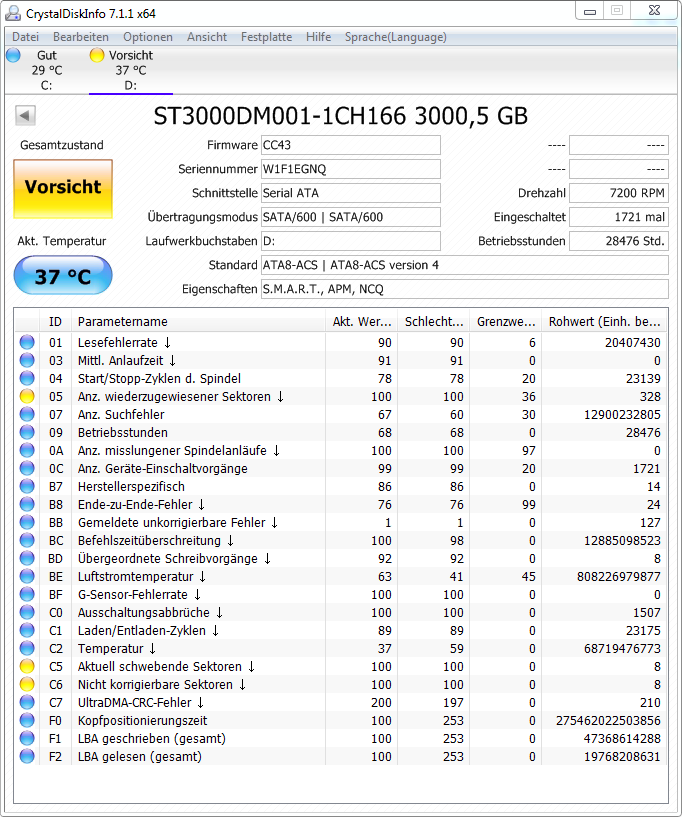Click the Parametername column header
This screenshot has width=682, height=817.
click(199, 321)
